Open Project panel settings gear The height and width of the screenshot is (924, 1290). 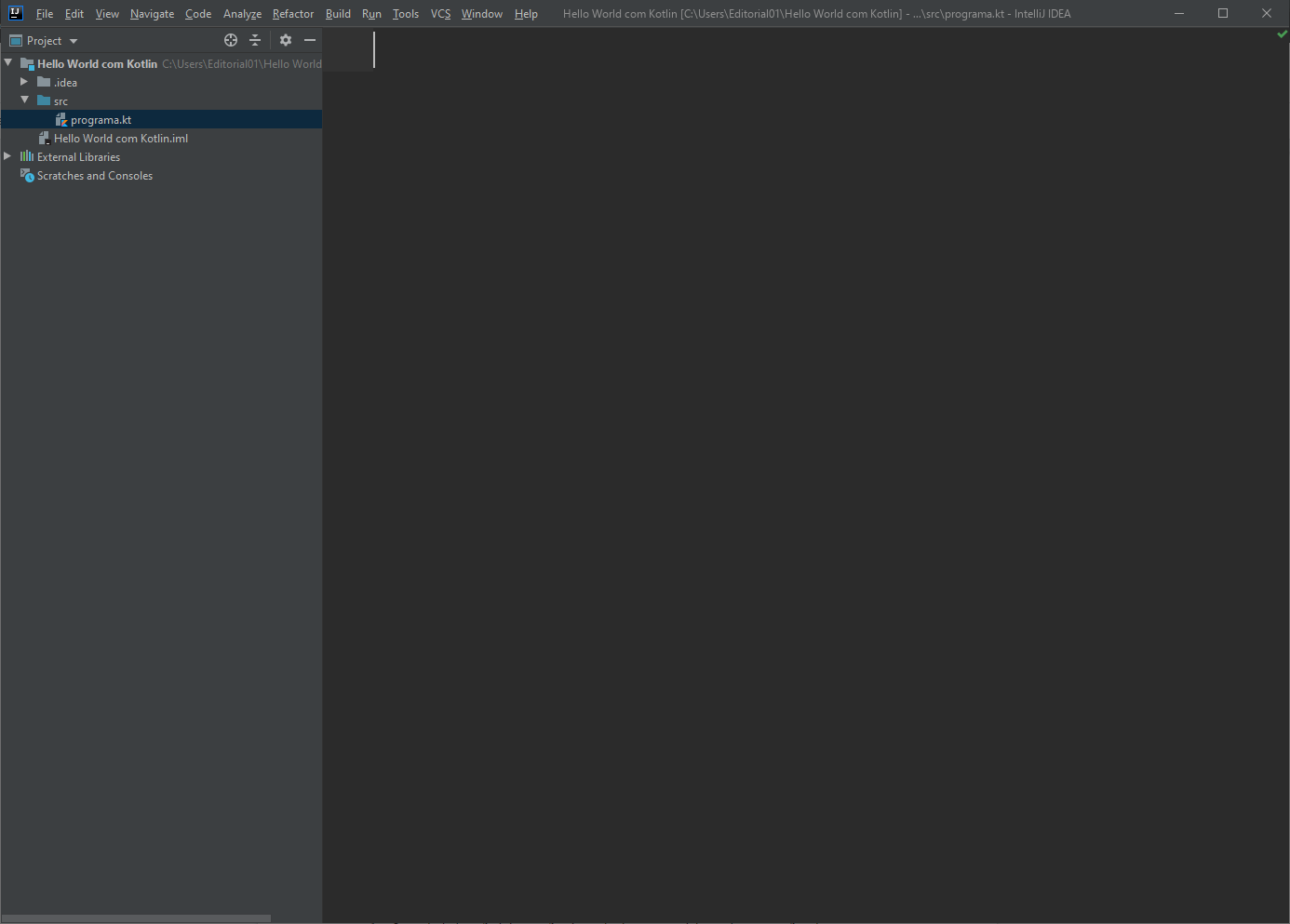tap(286, 40)
